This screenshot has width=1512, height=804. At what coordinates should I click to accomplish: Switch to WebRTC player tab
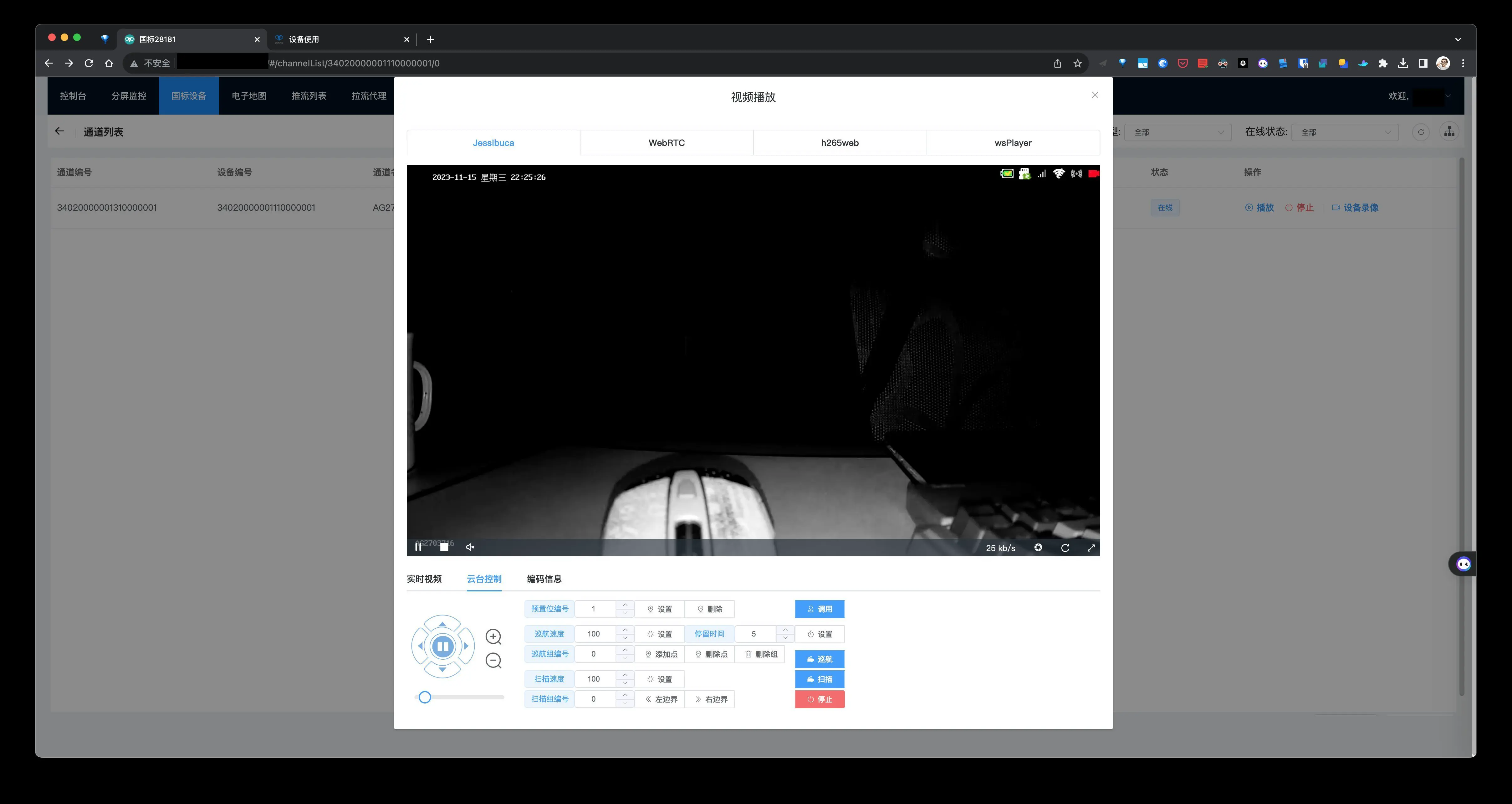(x=666, y=143)
